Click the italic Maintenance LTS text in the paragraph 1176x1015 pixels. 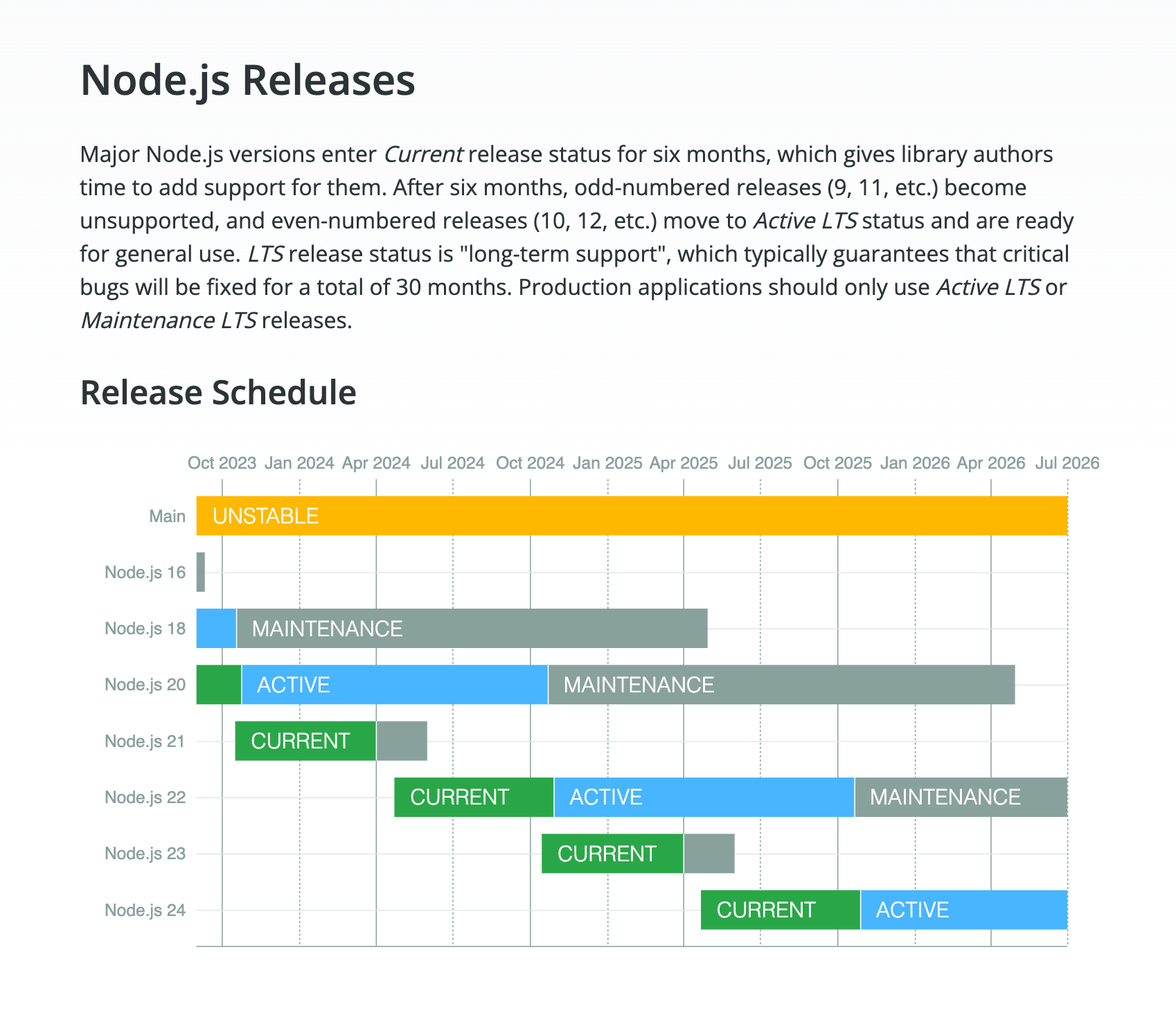[169, 321]
